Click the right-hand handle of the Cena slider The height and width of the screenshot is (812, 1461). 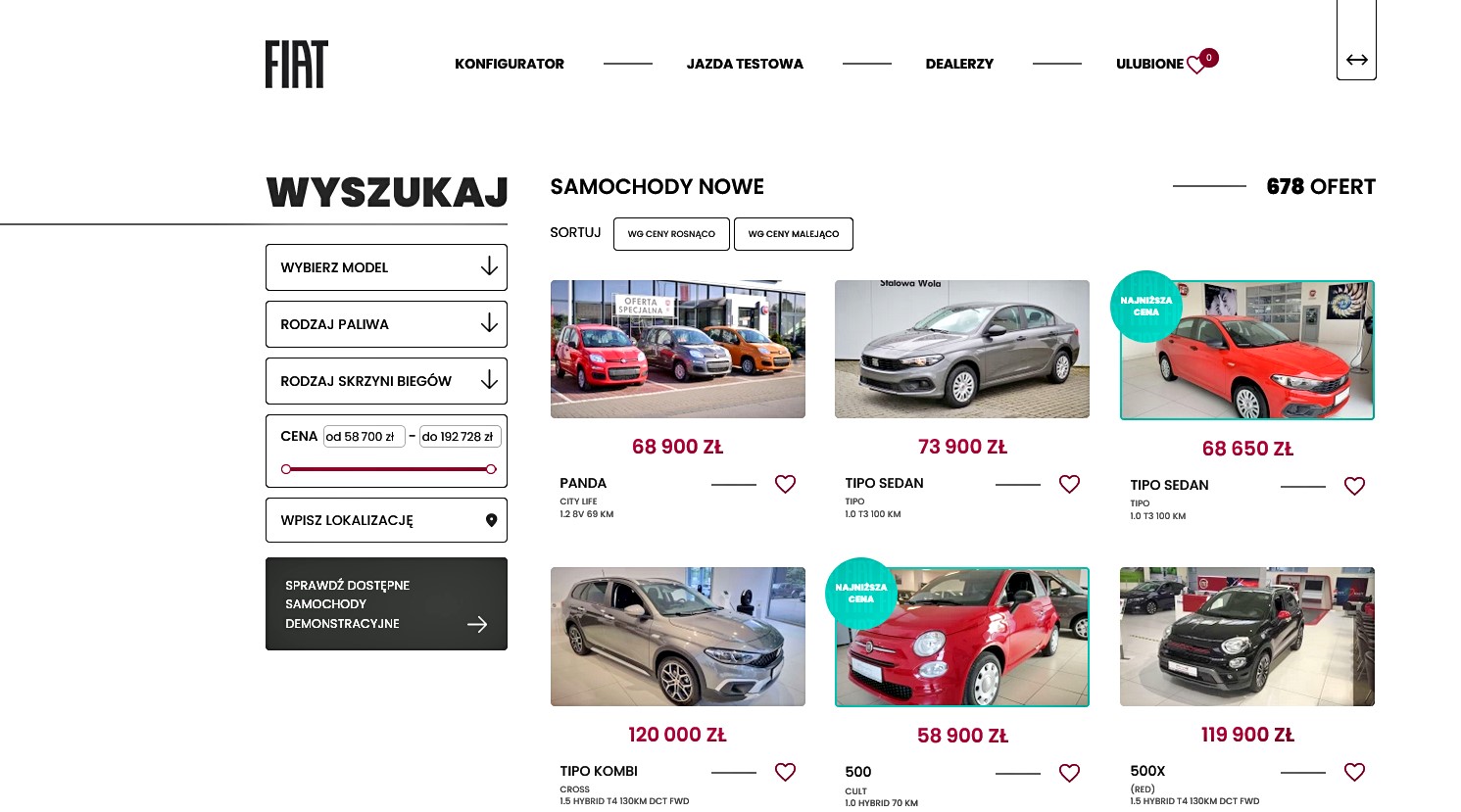point(491,469)
